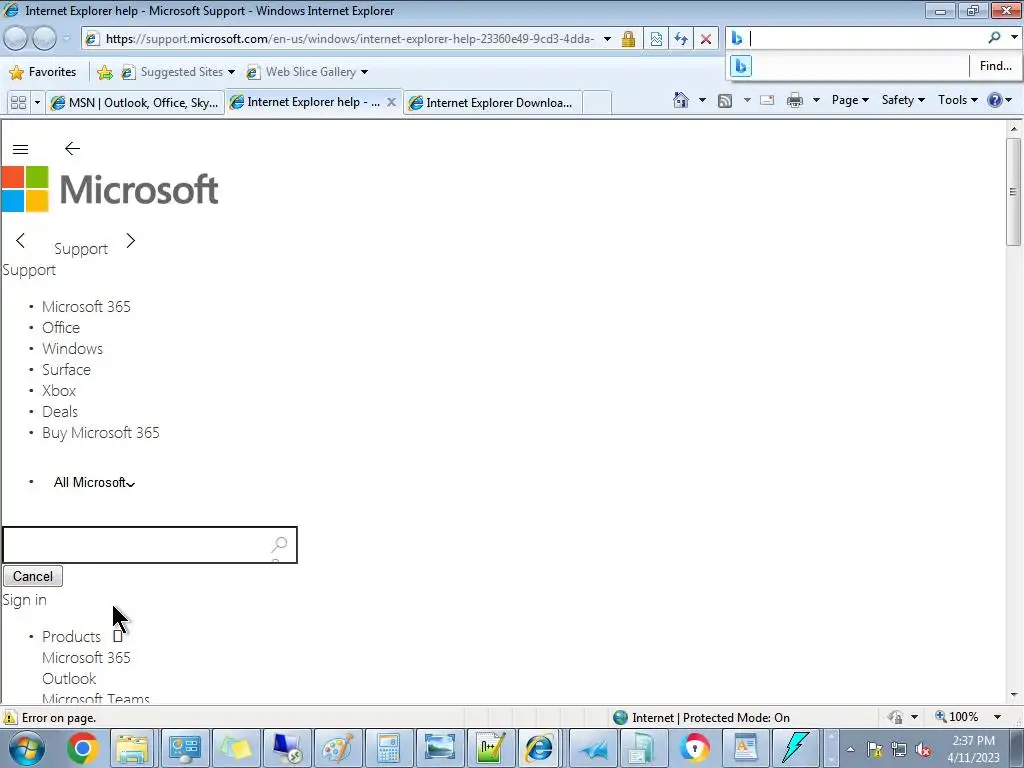This screenshot has width=1024, height=768.
Task: Open the Xbox link
Action: pos(59,391)
